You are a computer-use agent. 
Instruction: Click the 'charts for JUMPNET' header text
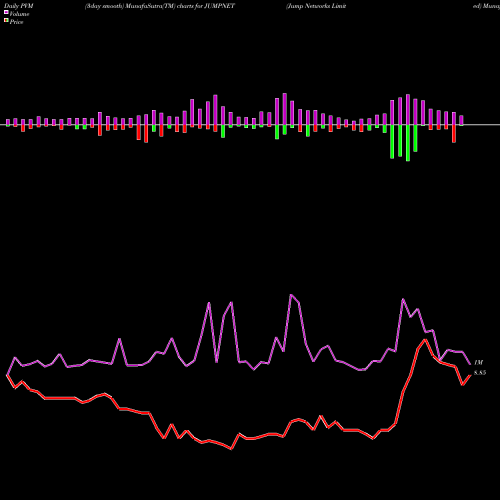[206, 6]
